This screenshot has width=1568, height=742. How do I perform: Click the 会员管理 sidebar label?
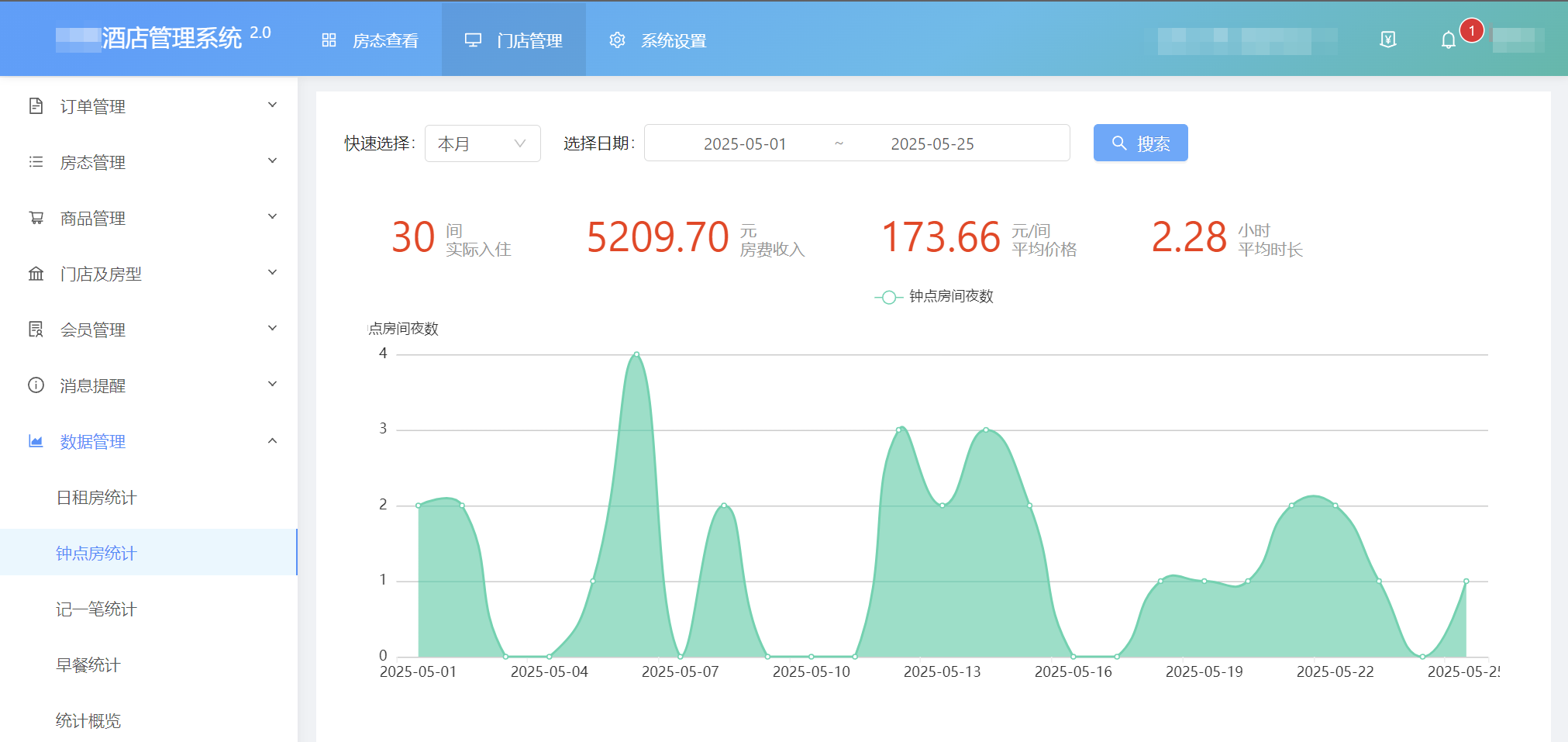[93, 330]
